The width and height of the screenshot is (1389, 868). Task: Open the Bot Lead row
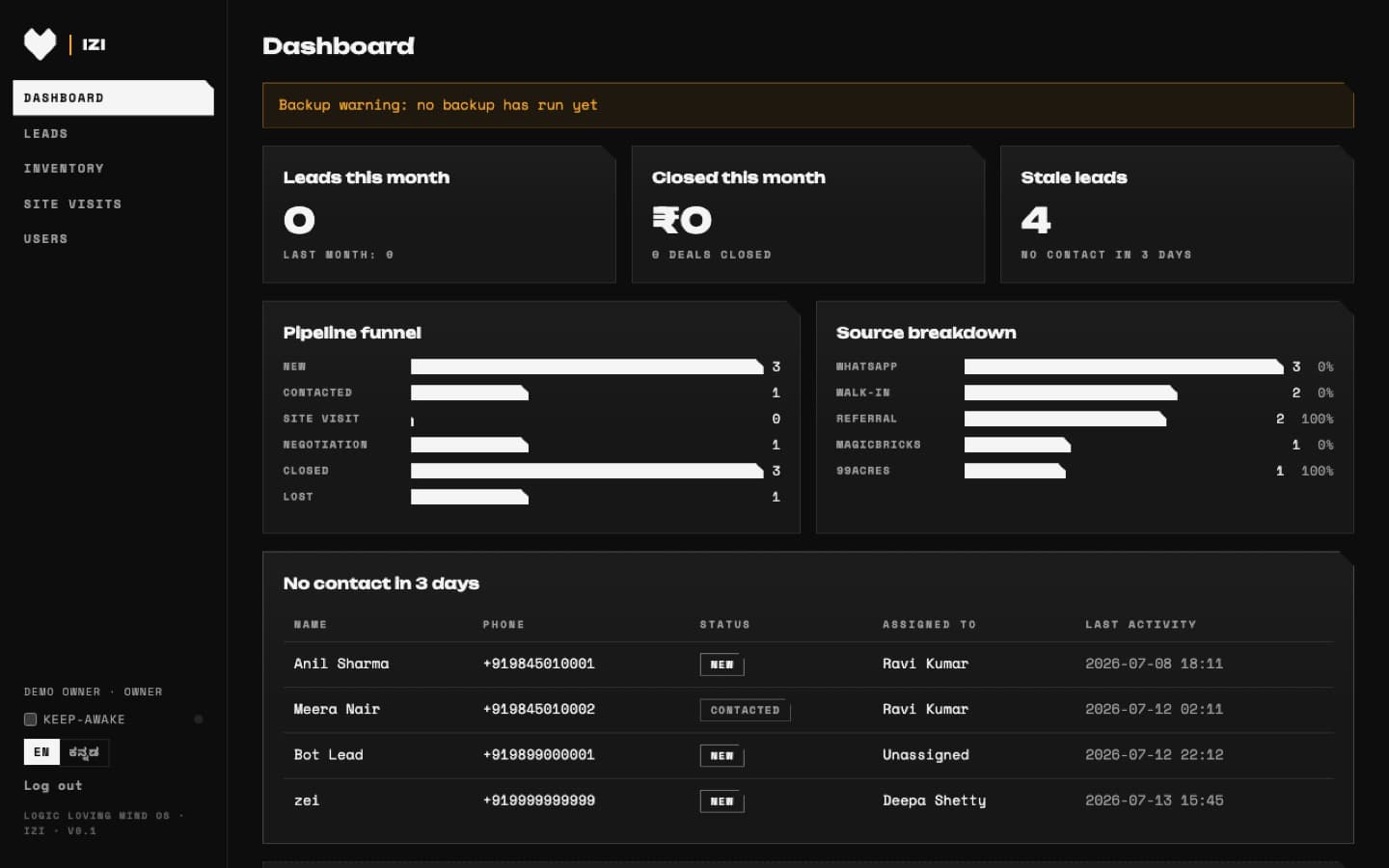[808, 755]
